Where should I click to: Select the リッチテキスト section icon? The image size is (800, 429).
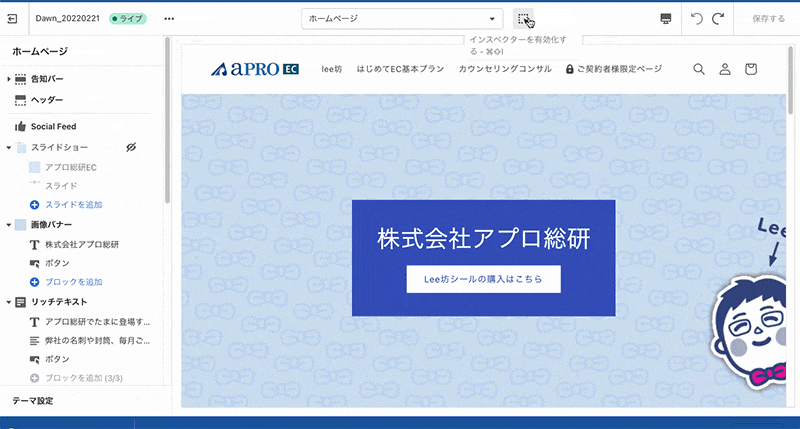(20, 302)
